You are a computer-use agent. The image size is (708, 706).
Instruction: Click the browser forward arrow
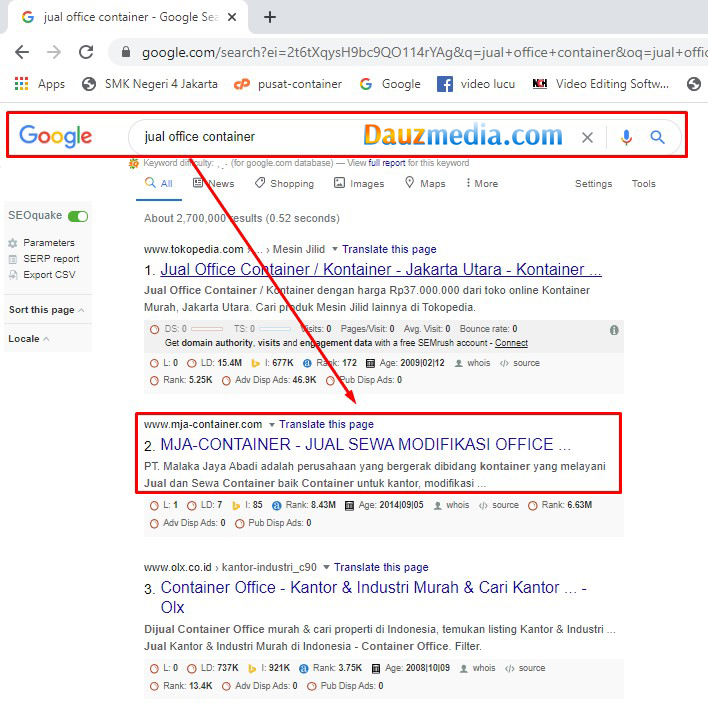(x=54, y=52)
